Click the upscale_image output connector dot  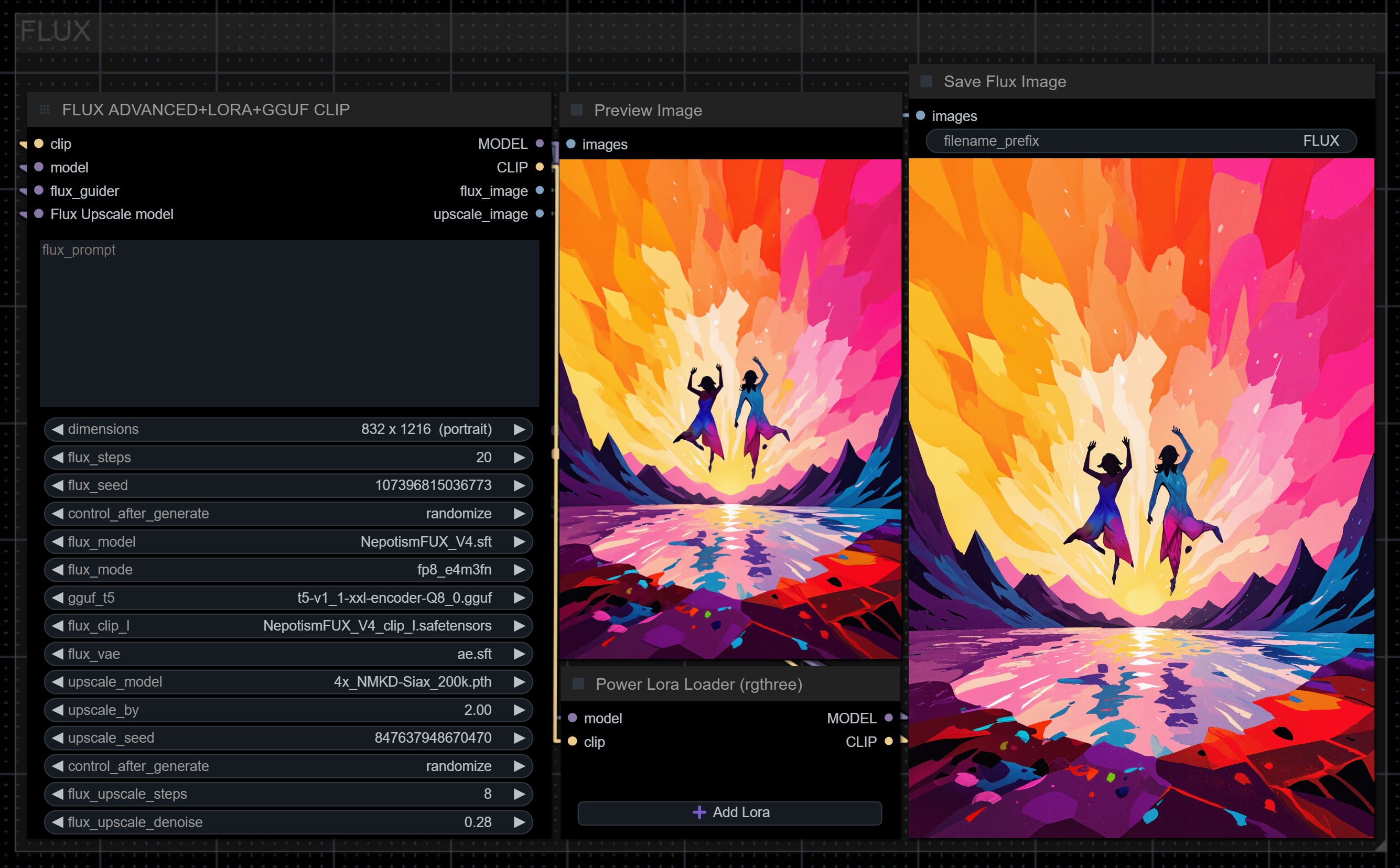[539, 214]
